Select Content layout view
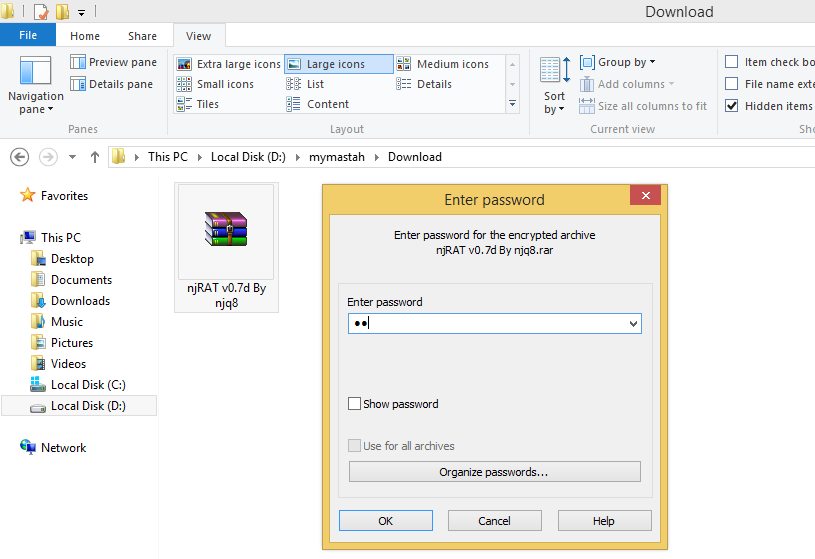This screenshot has width=815, height=559. 318,104
